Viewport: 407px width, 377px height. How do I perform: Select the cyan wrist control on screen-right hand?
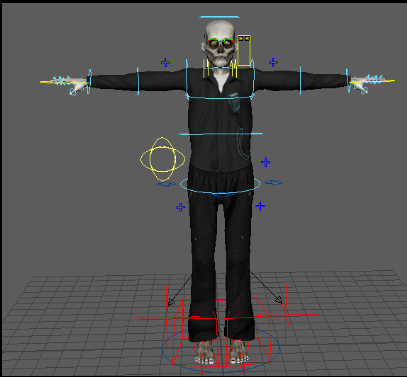point(347,80)
